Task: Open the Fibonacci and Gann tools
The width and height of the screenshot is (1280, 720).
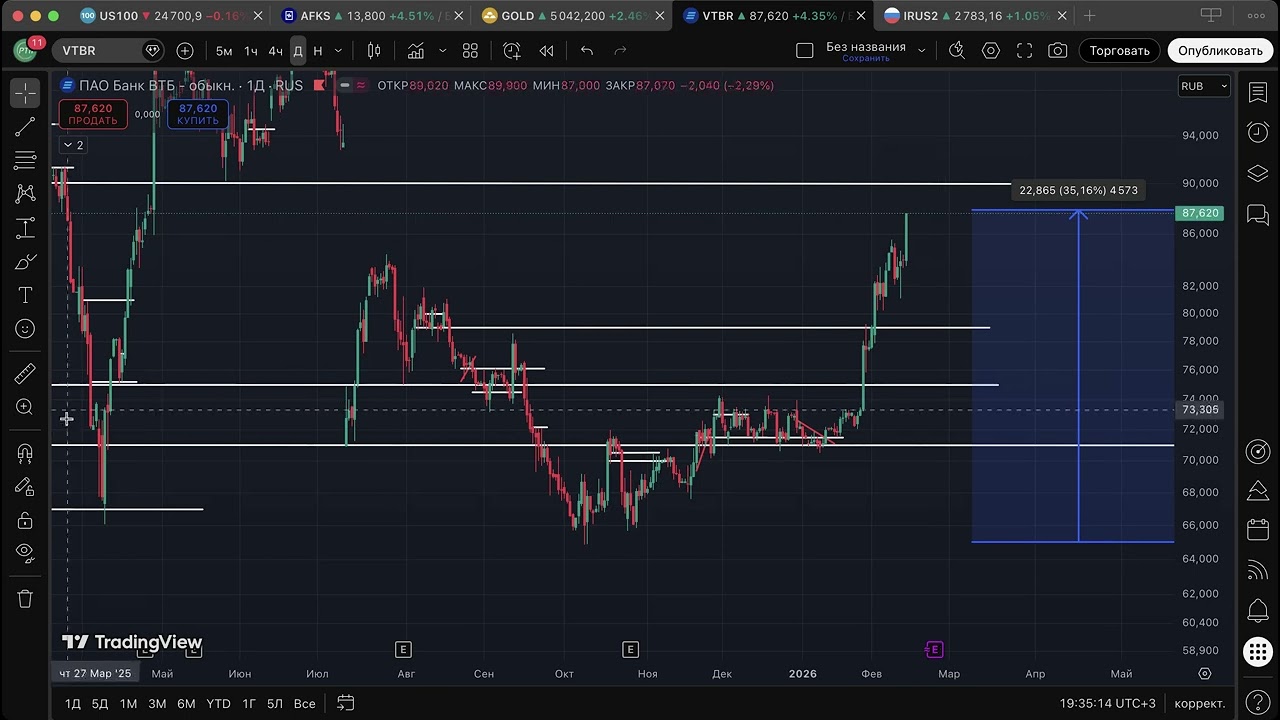Action: 25,160
